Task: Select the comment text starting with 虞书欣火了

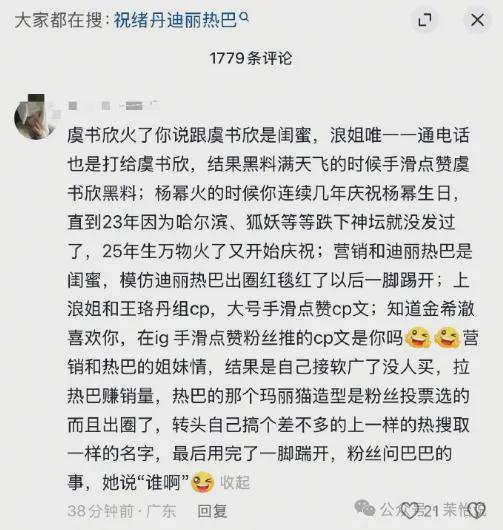Action: click(x=270, y=309)
